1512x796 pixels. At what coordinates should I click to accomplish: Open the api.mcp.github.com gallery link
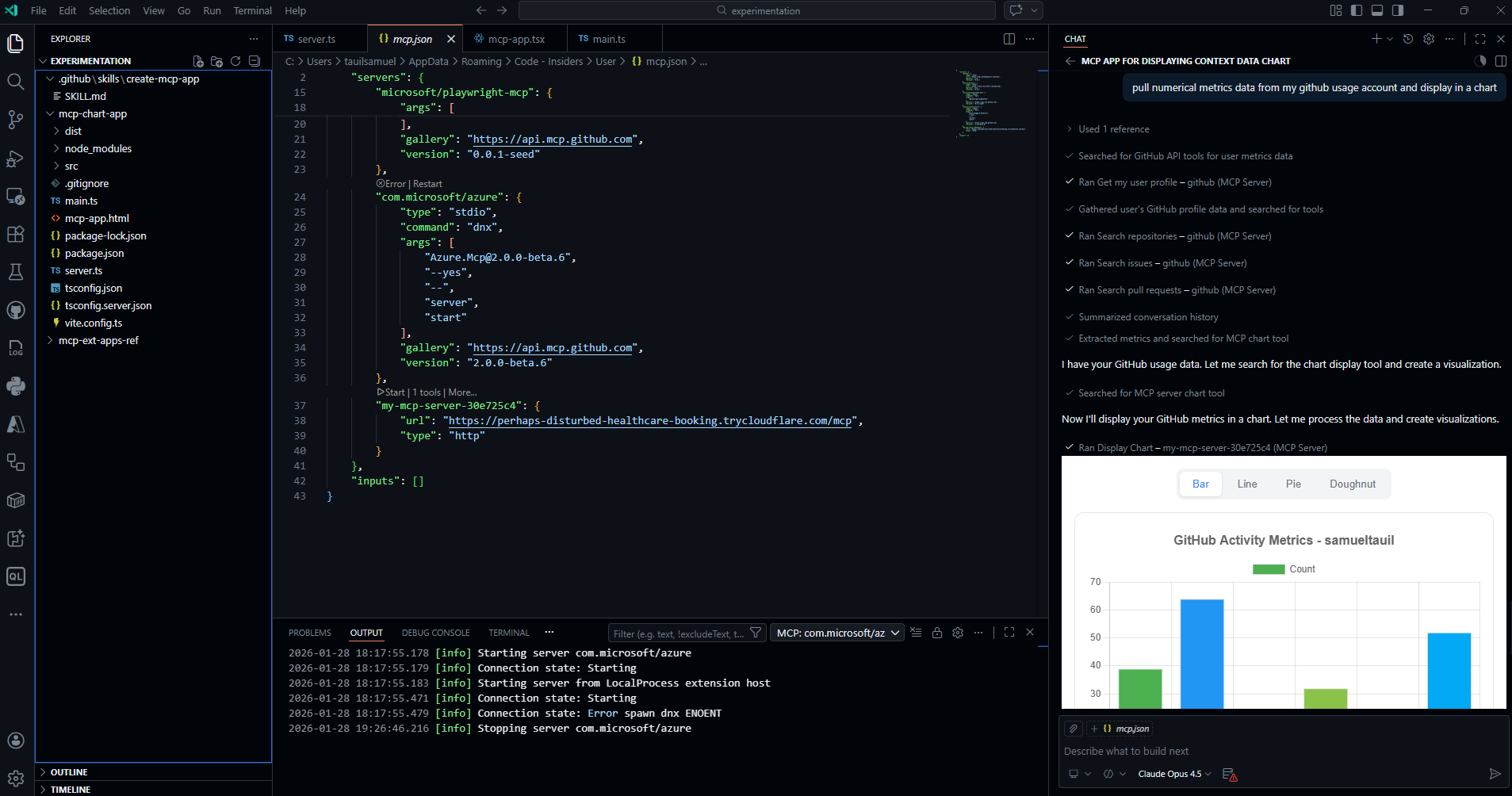coord(552,139)
